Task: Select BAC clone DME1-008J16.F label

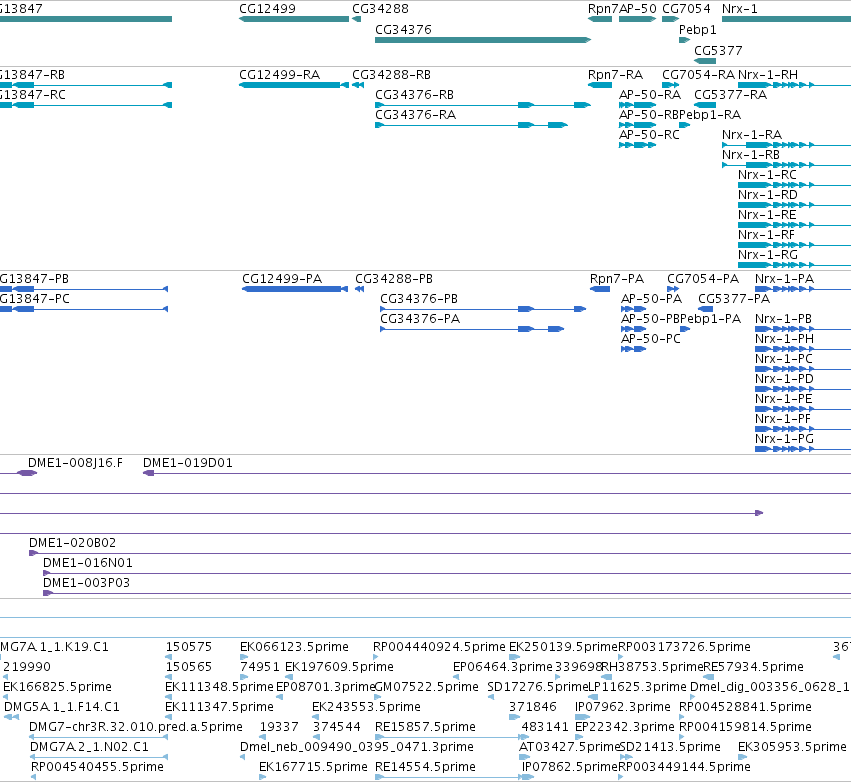Action: pos(75,463)
